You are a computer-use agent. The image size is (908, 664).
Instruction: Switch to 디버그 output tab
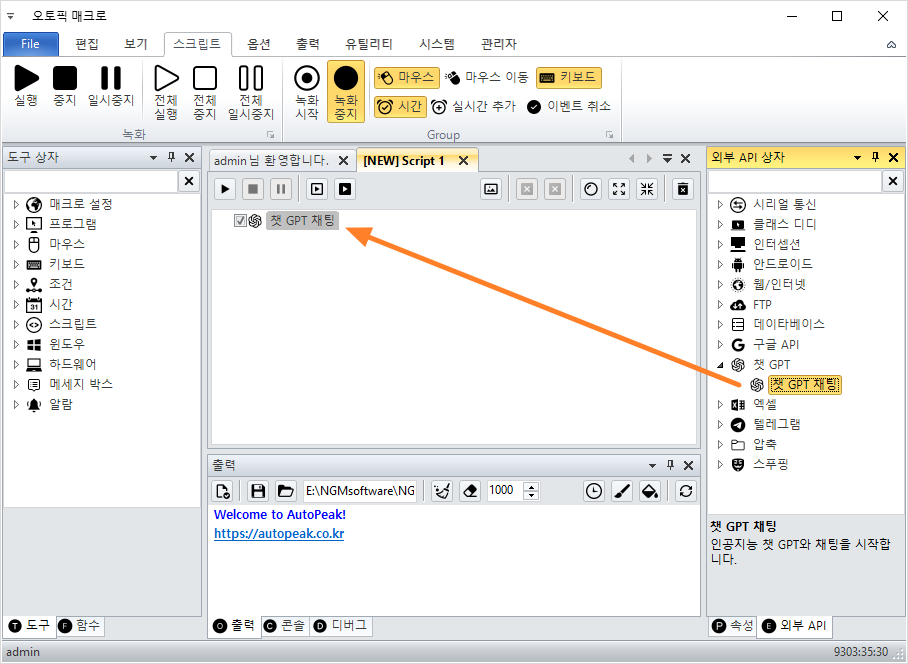click(x=341, y=626)
